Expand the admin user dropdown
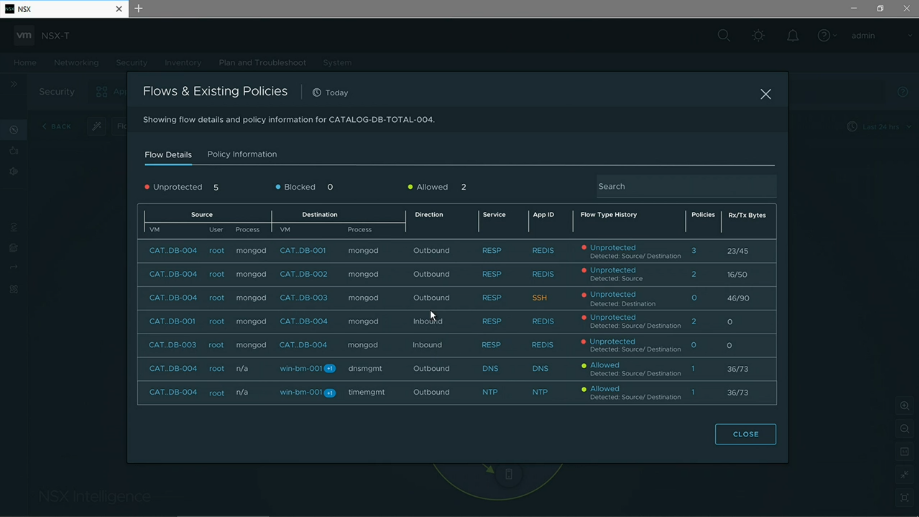This screenshot has width=919, height=517. click(x=879, y=36)
